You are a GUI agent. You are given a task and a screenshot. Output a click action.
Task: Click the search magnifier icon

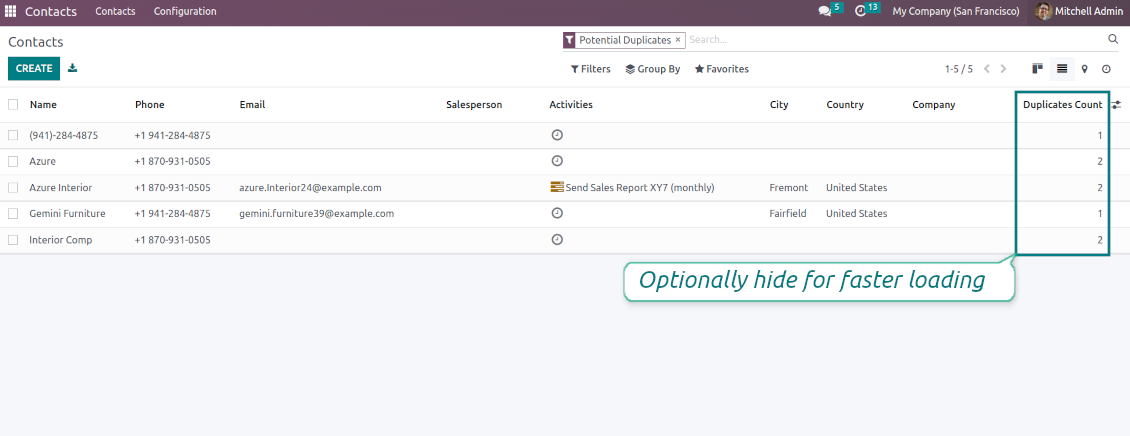click(x=1113, y=40)
